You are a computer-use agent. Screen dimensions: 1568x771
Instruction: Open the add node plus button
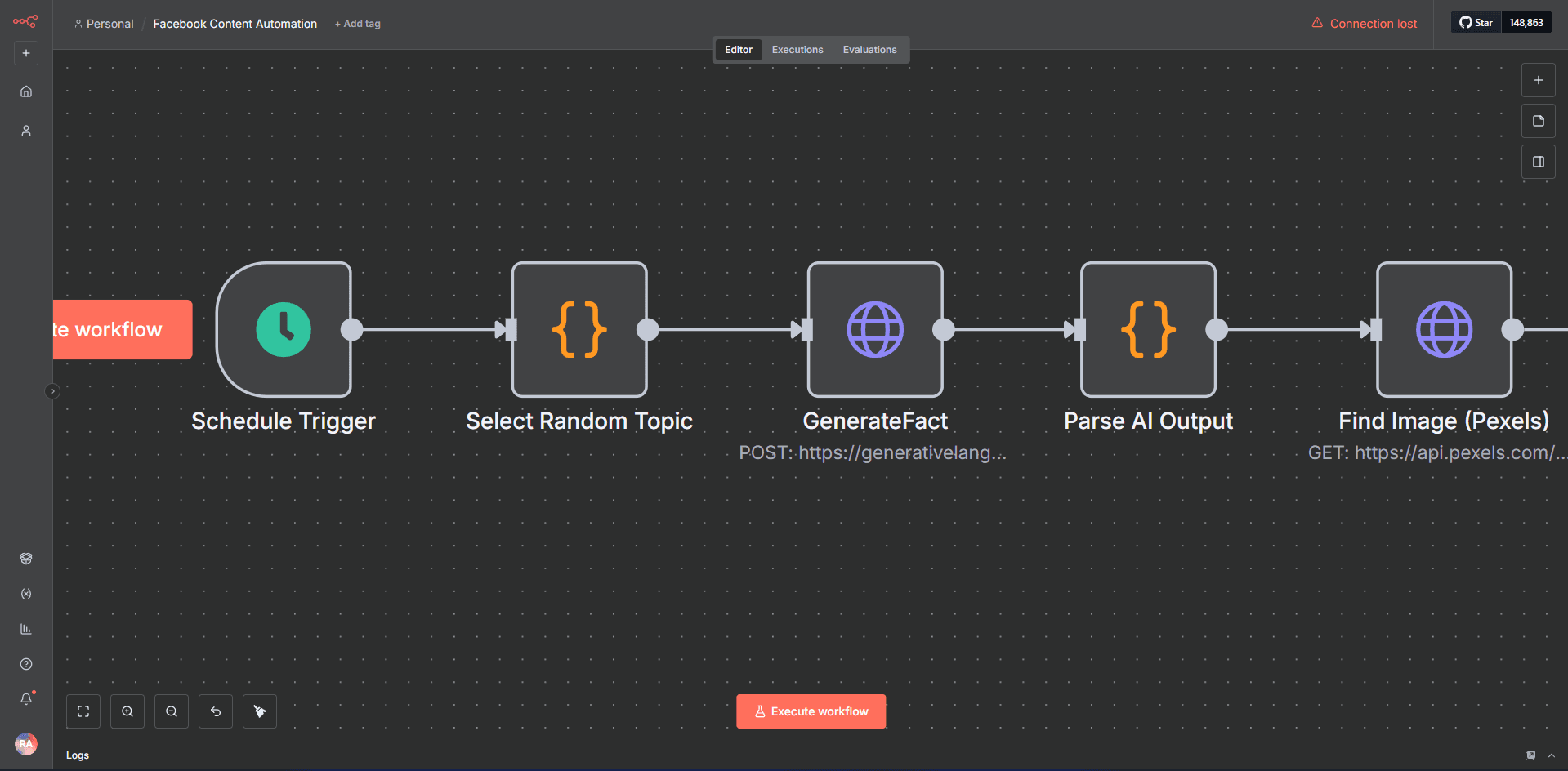(x=1538, y=80)
